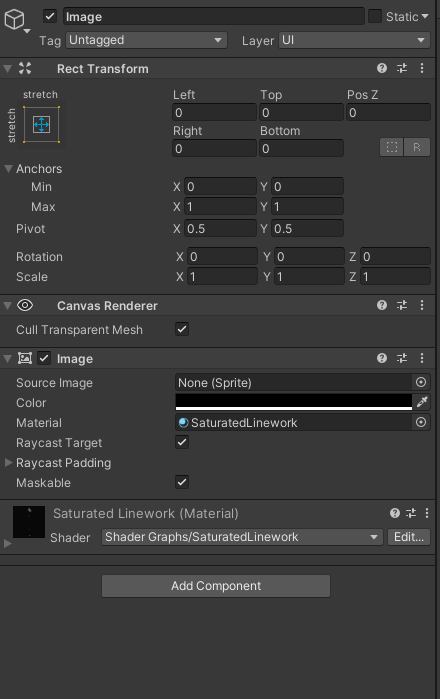Toggle the Rect Transform blueprint mode button
This screenshot has height=699, width=440.
pos(391,147)
